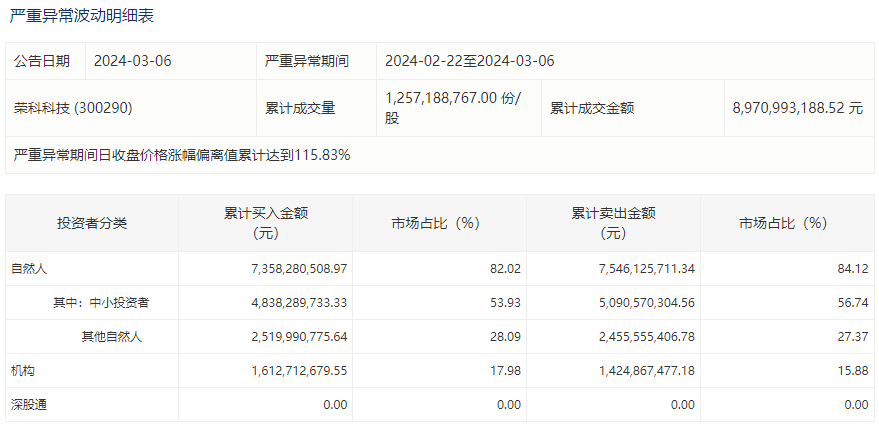Click sell share 56.74
The image size is (879, 426).
(x=853, y=303)
